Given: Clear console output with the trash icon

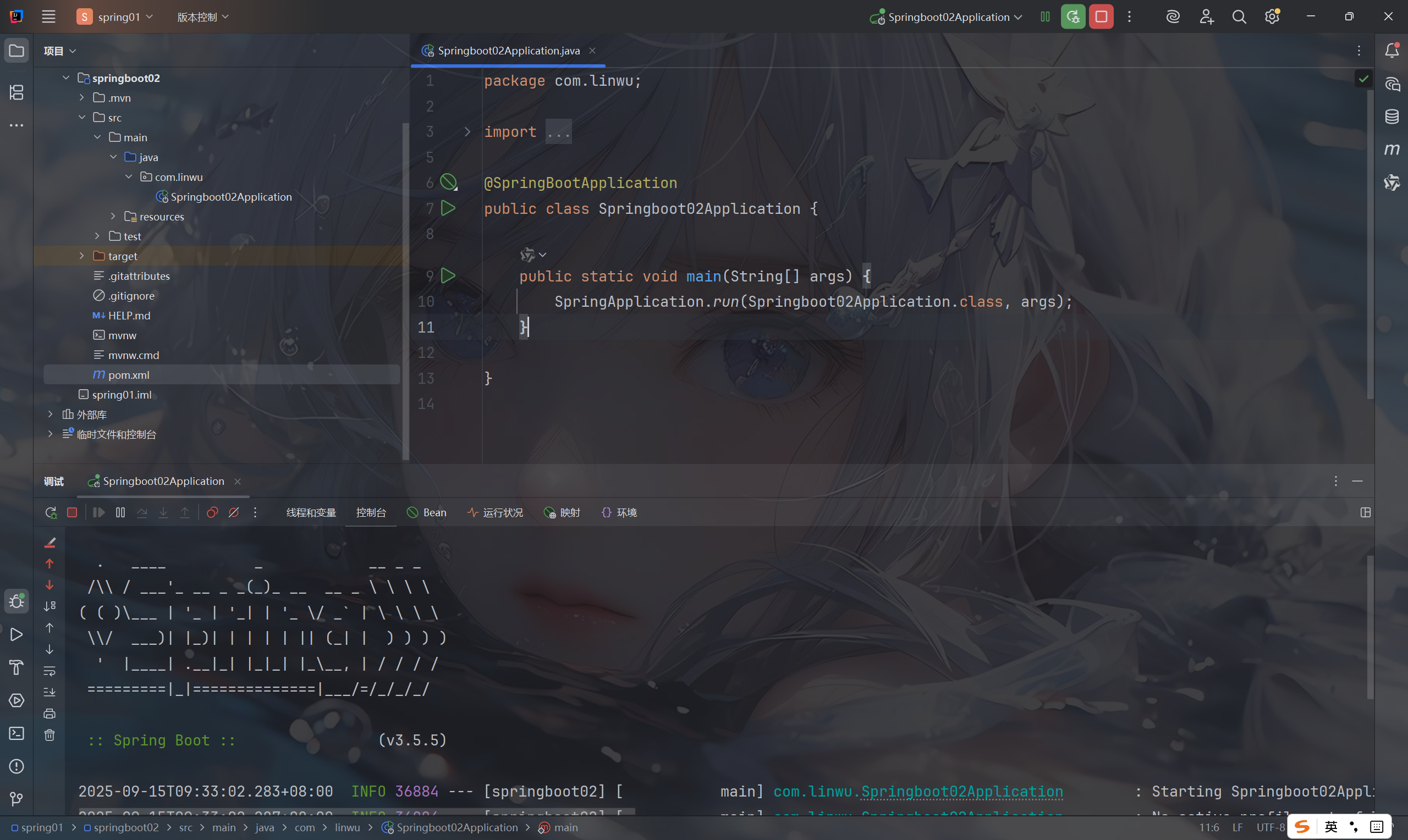Looking at the screenshot, I should (x=50, y=734).
